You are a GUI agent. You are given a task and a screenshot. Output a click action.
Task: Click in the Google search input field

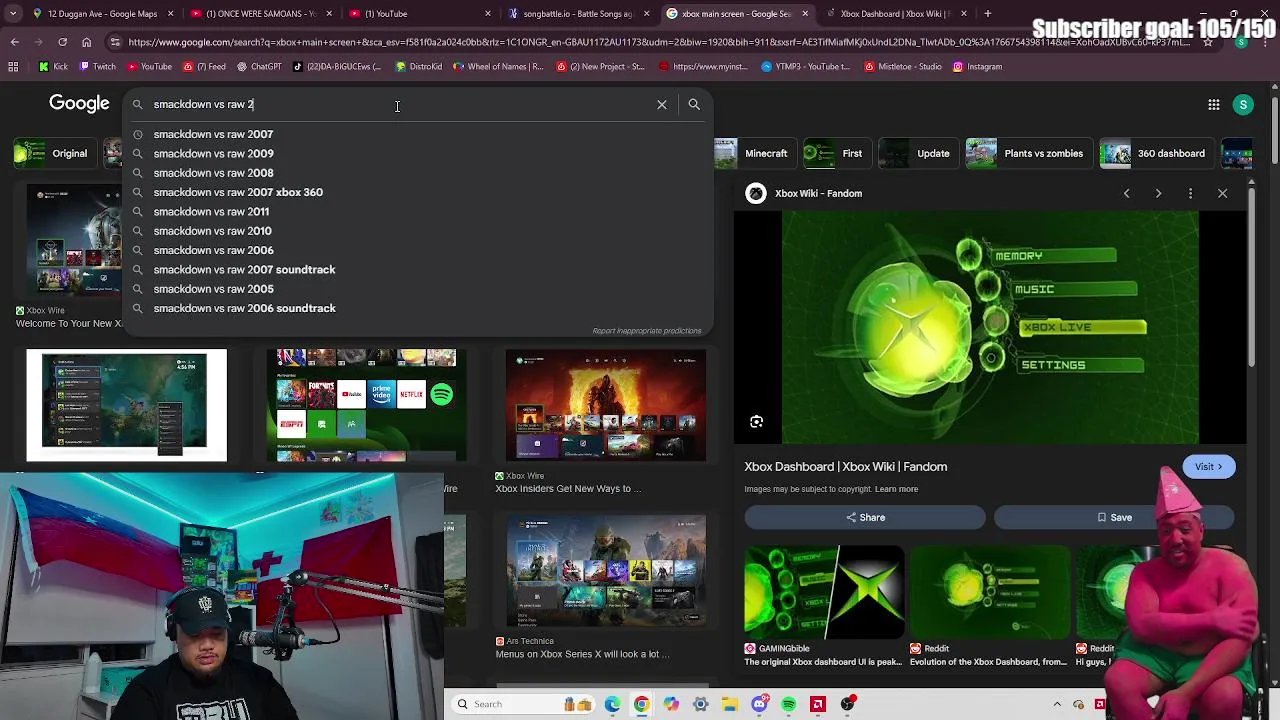pos(398,104)
